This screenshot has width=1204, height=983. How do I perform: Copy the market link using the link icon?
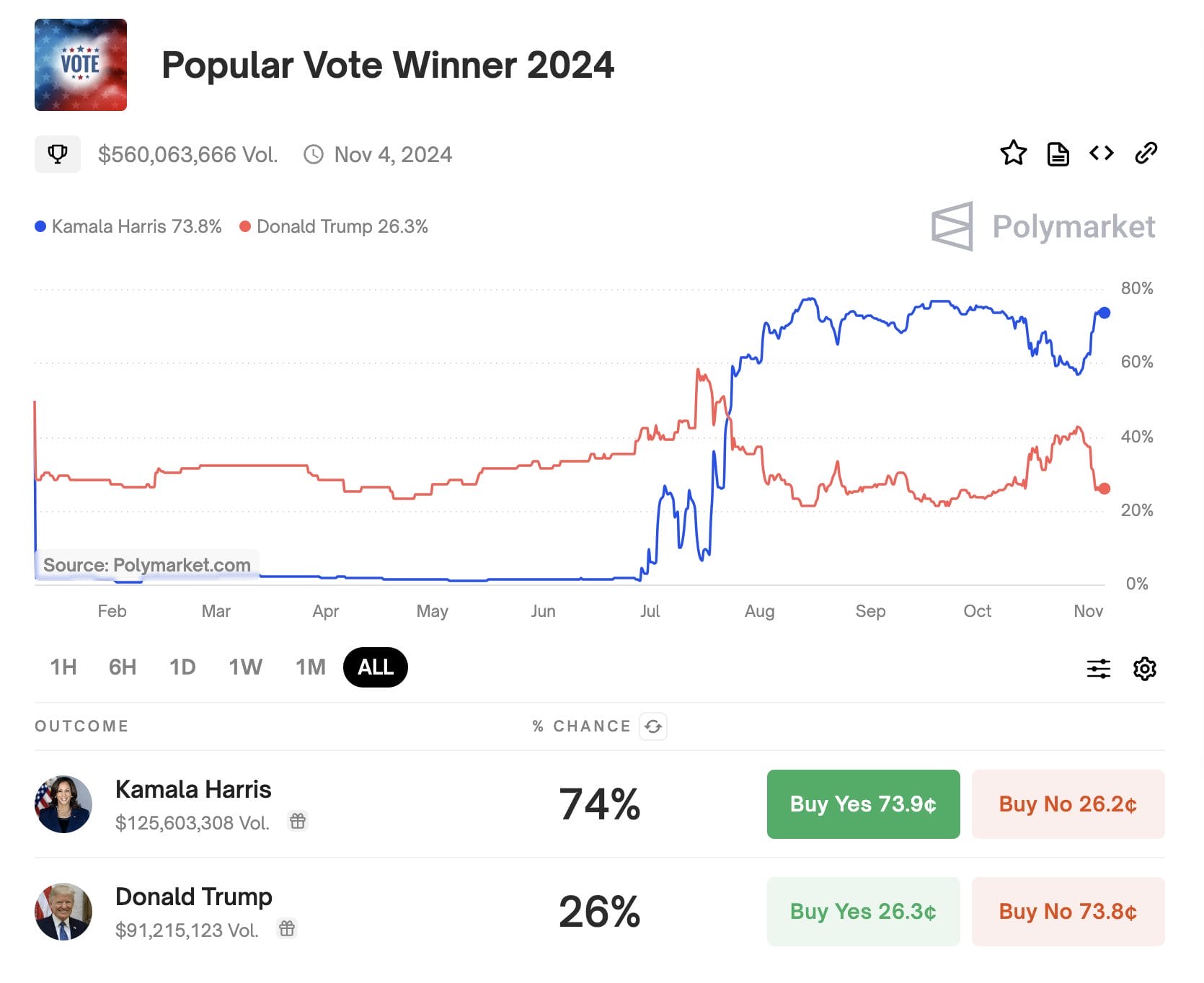[x=1146, y=154]
